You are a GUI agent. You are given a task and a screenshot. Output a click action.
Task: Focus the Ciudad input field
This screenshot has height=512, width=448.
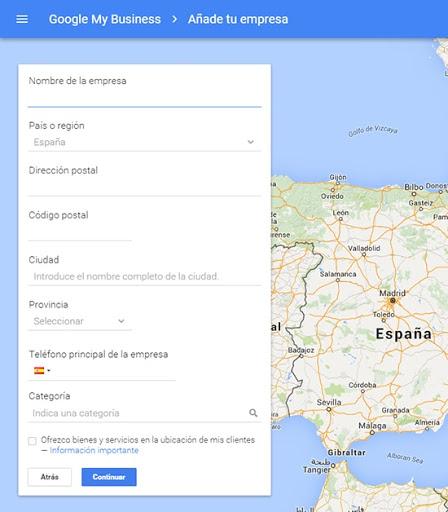coord(145,276)
